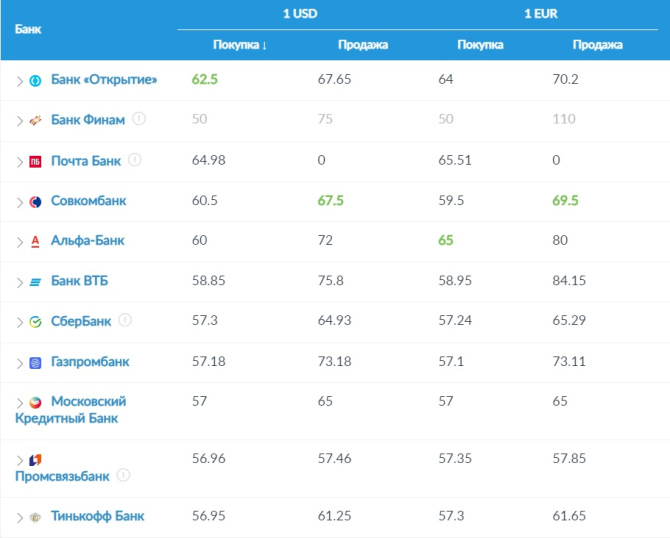Click the Bank Otkritie logo icon
This screenshot has height=538, width=670.
pyautogui.click(x=35, y=80)
